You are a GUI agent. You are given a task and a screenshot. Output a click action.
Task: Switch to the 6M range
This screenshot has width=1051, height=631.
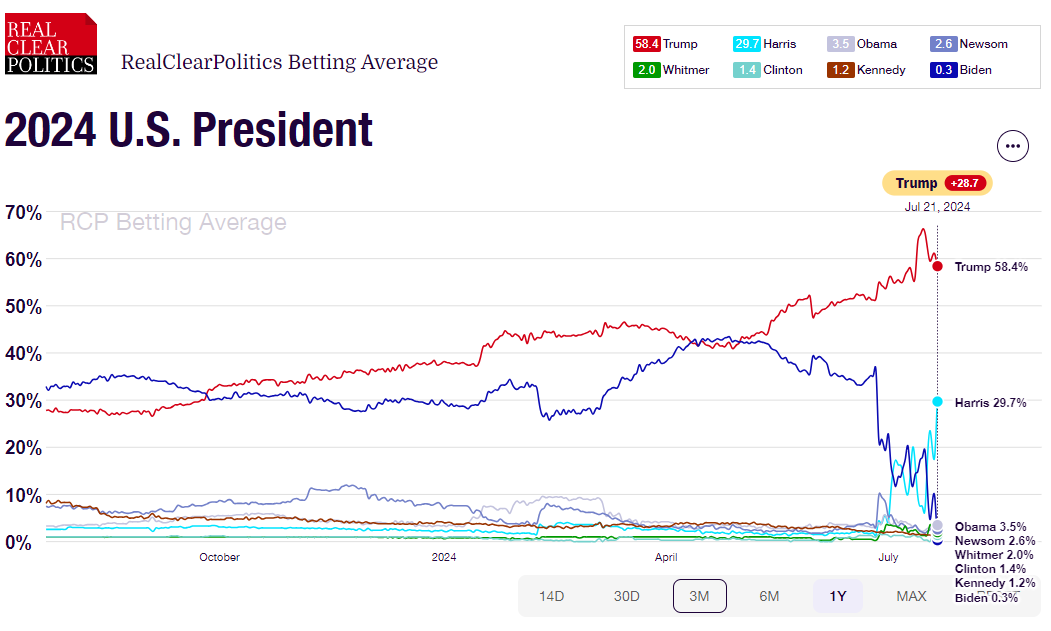click(769, 596)
